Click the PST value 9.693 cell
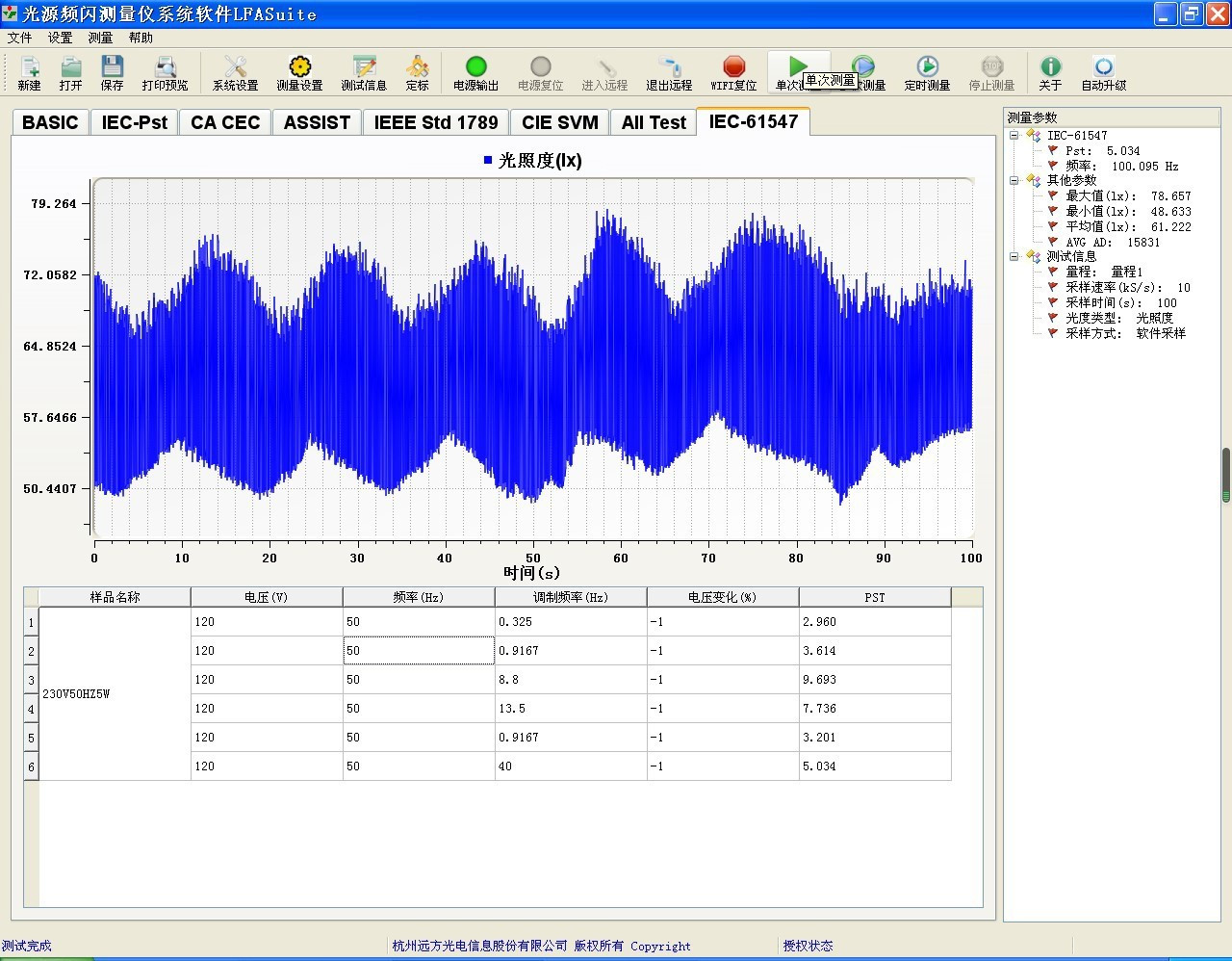 (x=875, y=680)
